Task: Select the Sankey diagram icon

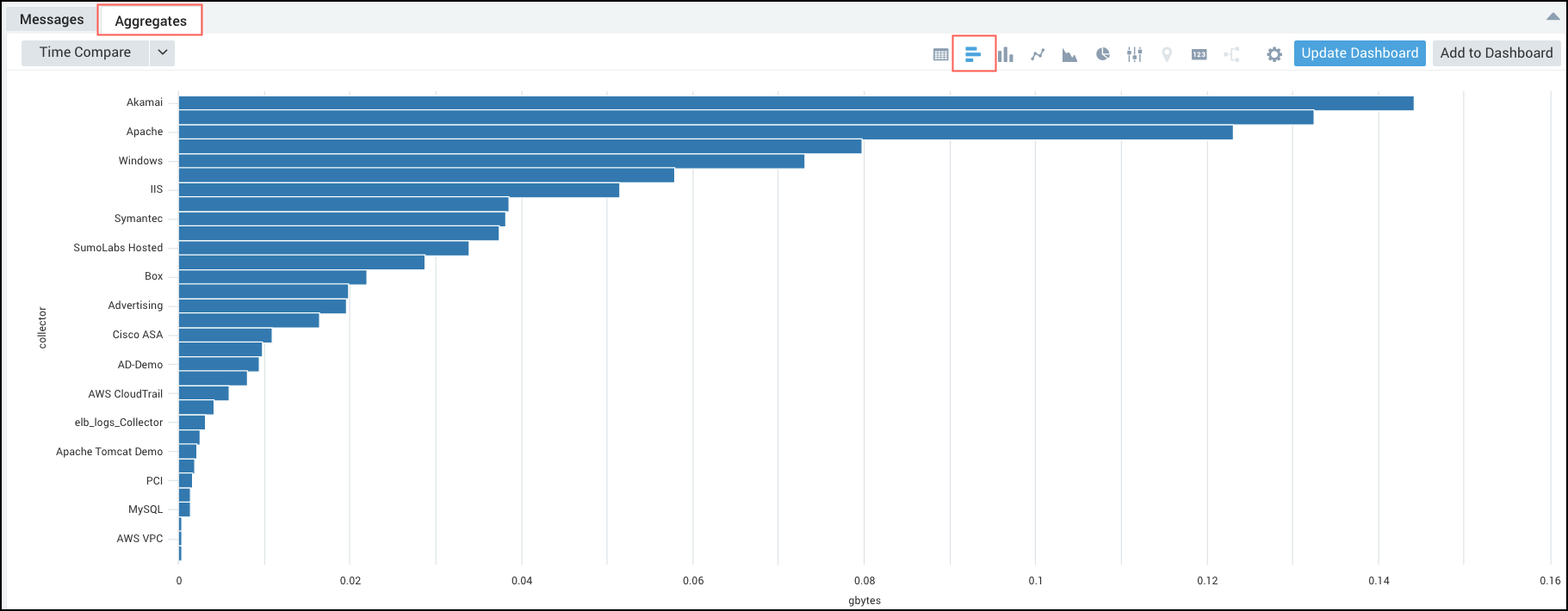Action: (x=1232, y=54)
